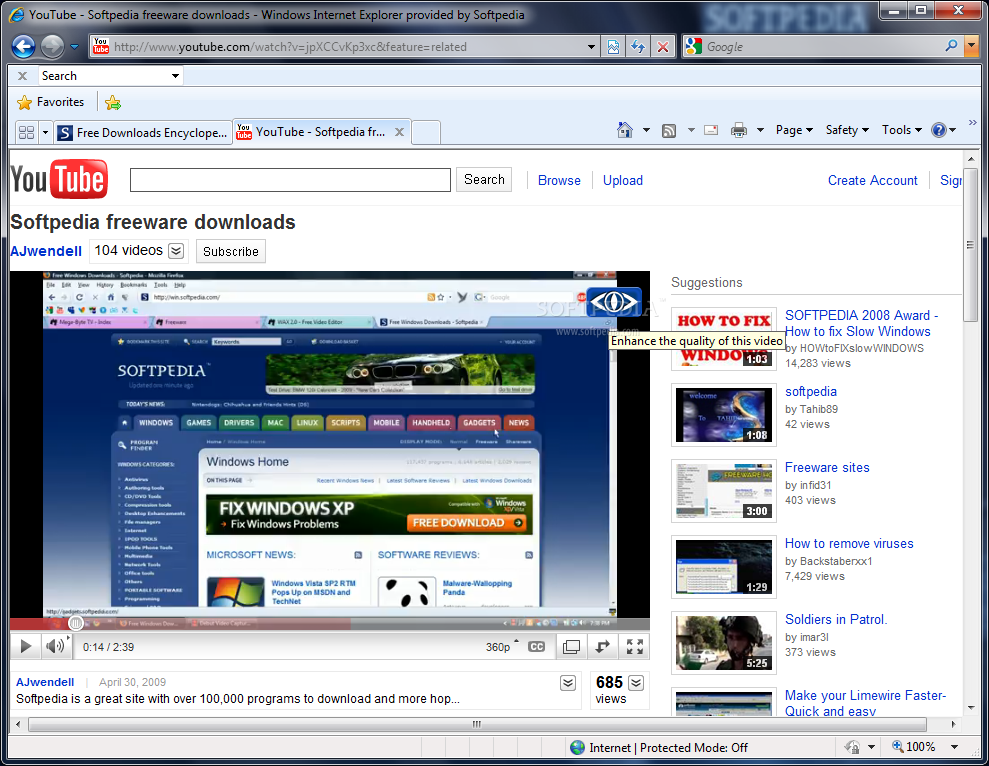
Task: Click the vertical scrollbar down arrow
Action: (x=970, y=708)
